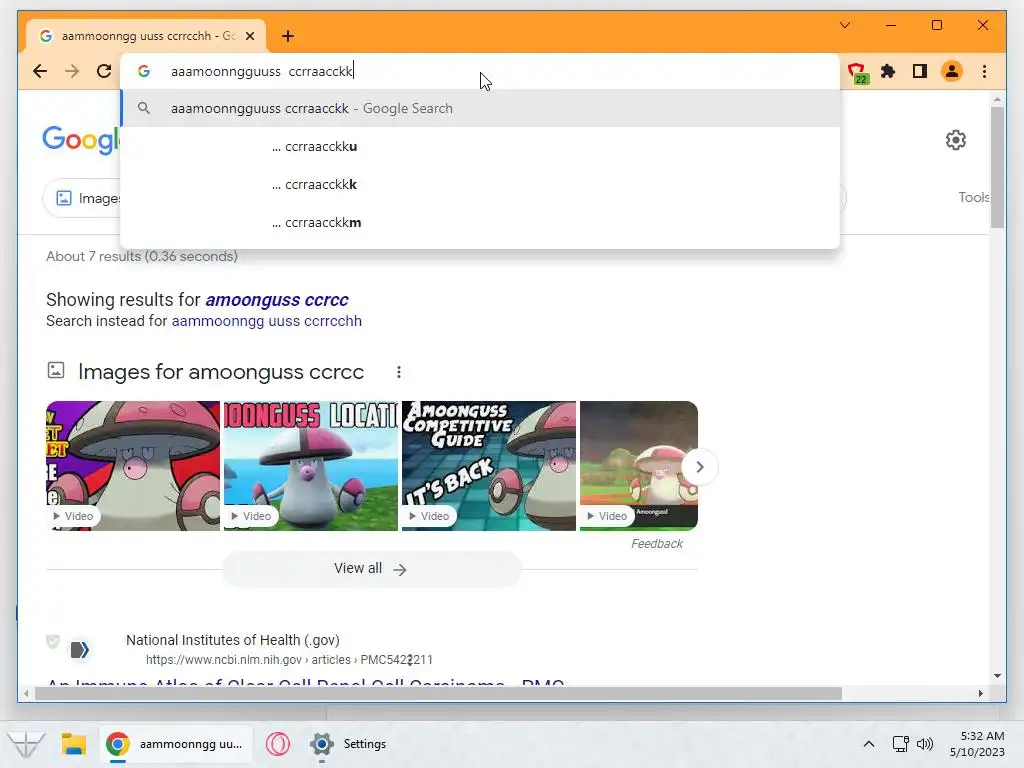Show hidden system tray icons
Image resolution: width=1024 pixels, height=768 pixels.
pyautogui.click(x=869, y=744)
